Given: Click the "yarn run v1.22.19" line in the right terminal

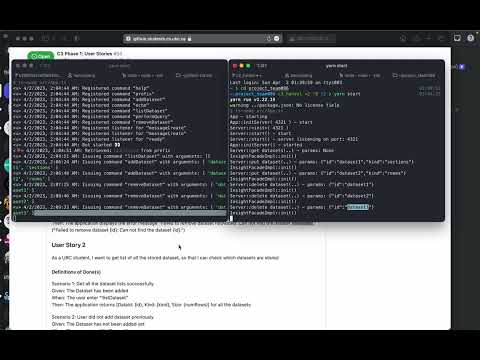Looking at the screenshot, I should 253,100.
